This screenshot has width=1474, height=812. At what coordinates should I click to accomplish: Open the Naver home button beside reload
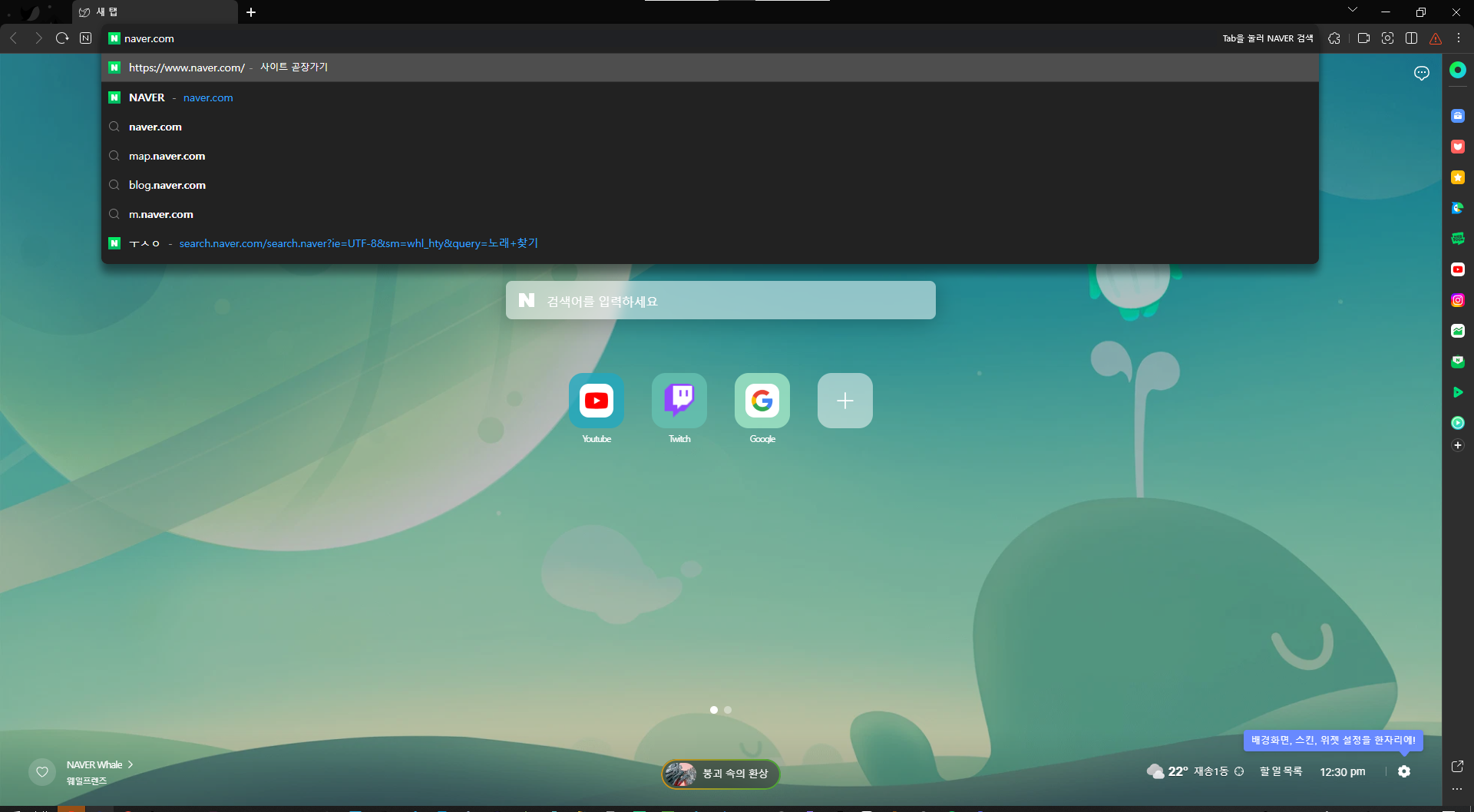pyautogui.click(x=86, y=38)
